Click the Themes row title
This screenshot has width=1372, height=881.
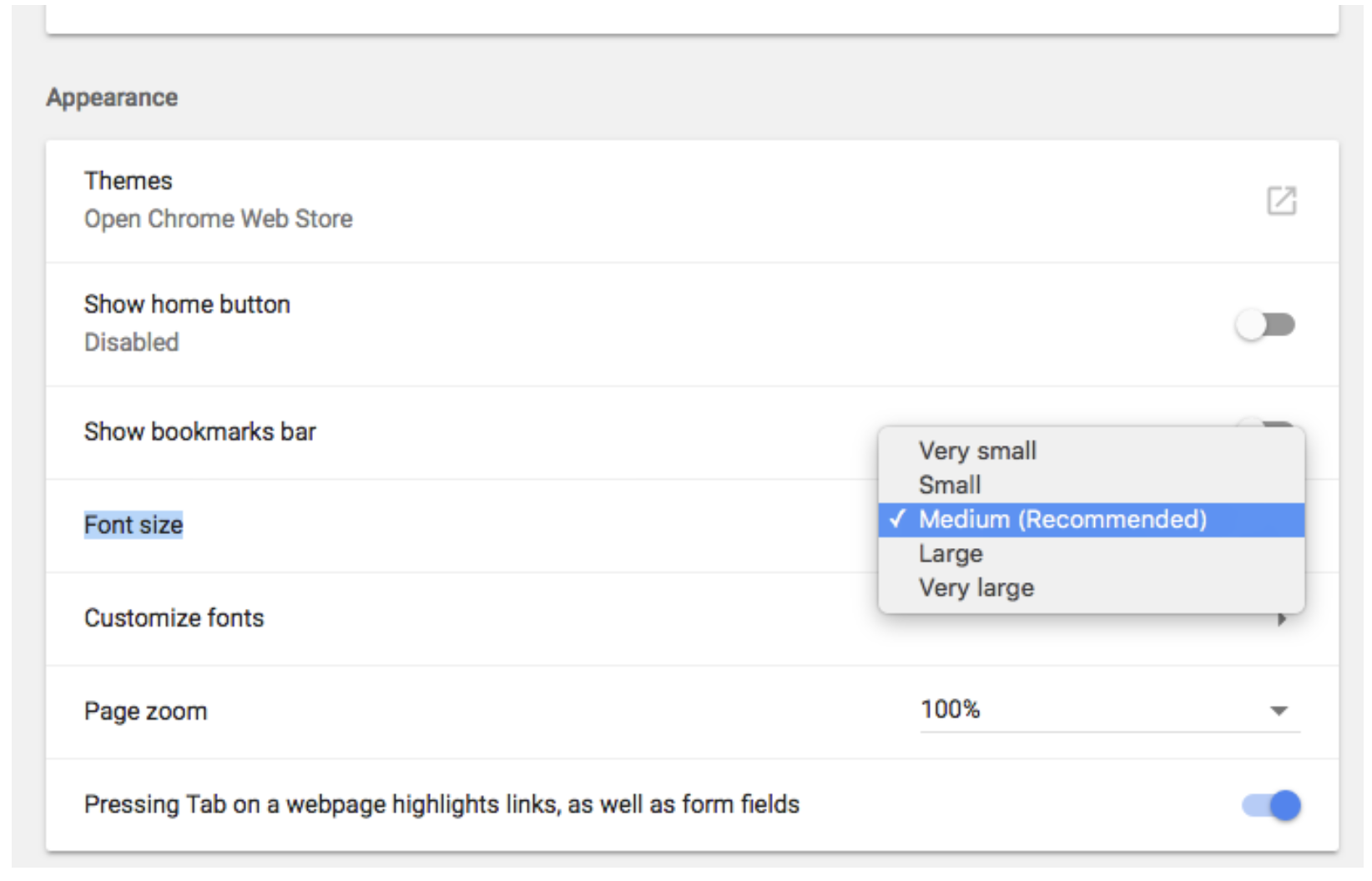pos(128,181)
